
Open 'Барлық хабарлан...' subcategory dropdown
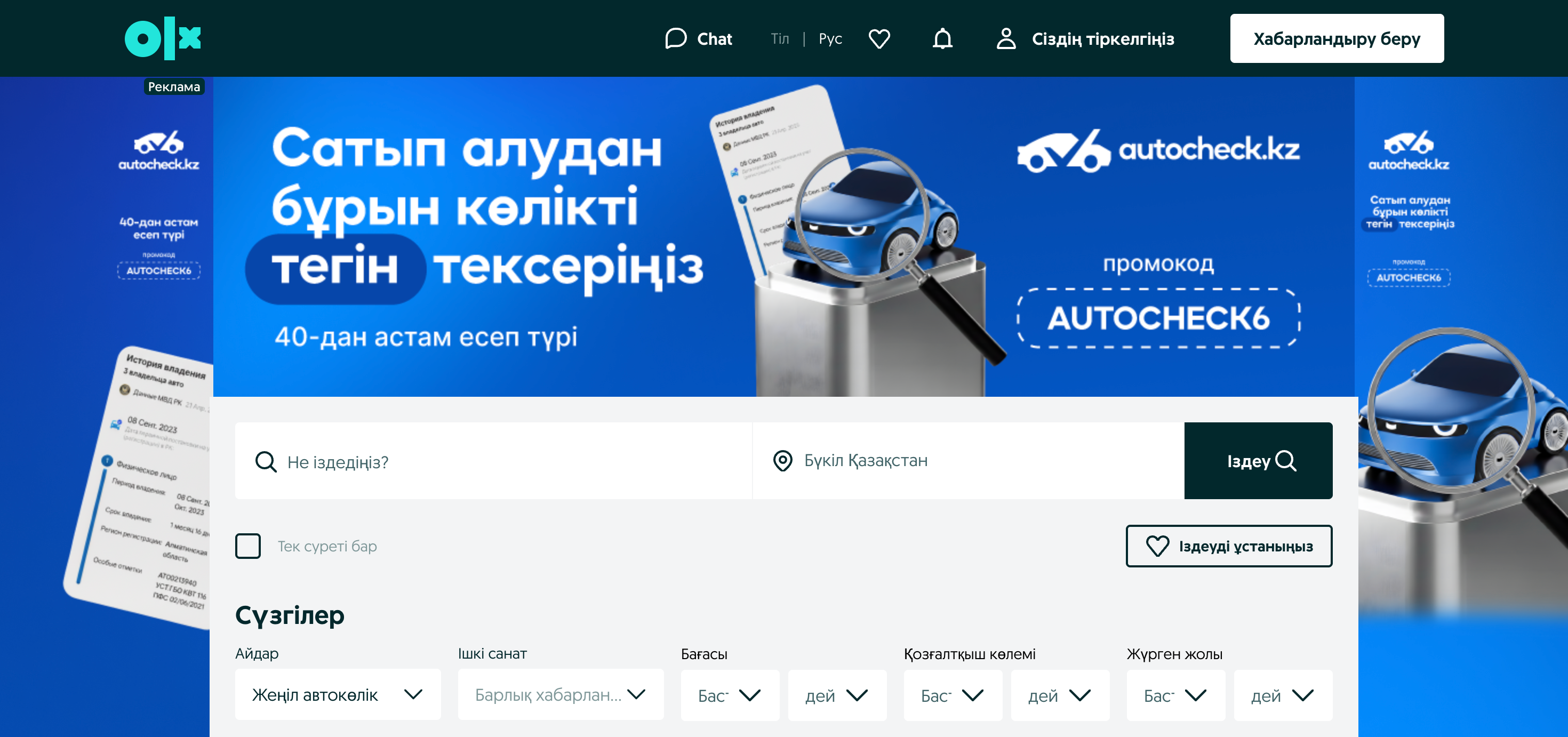pos(560,694)
